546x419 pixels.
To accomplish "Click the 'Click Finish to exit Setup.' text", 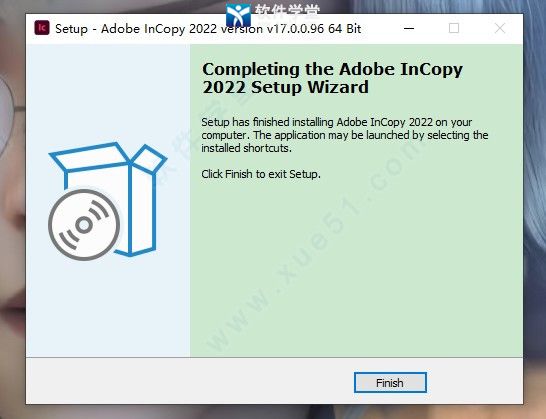I will point(261,174).
